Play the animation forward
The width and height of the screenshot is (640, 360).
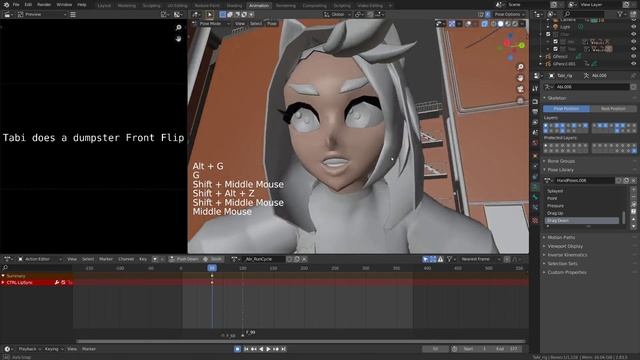[268, 349]
